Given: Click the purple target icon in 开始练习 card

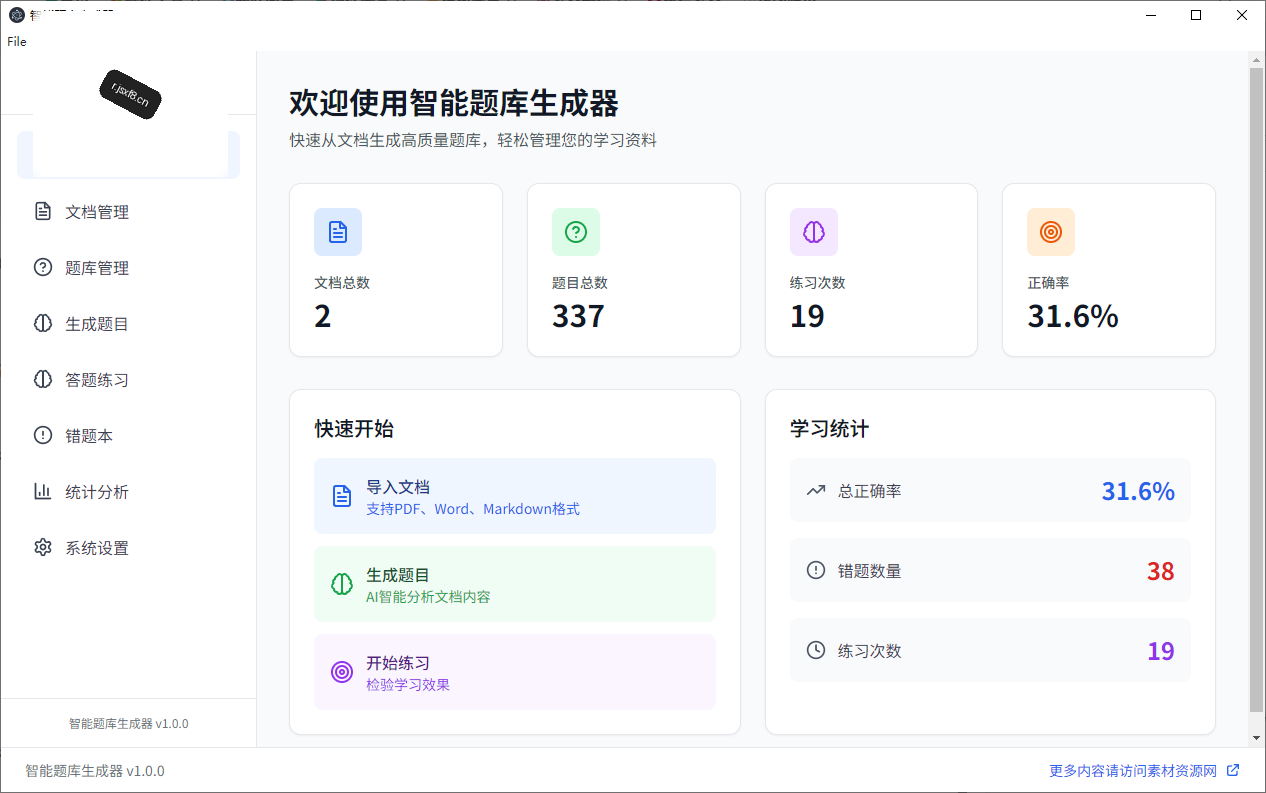Looking at the screenshot, I should 342,672.
